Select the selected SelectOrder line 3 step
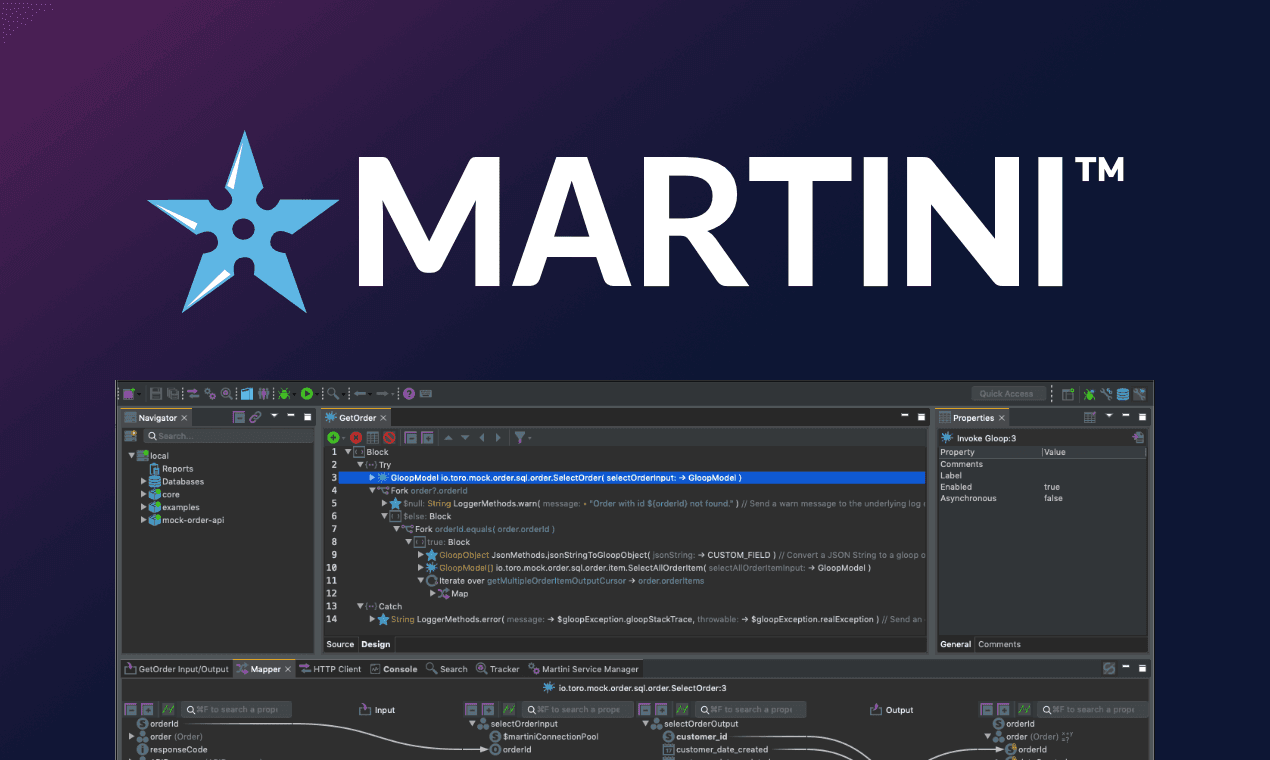Viewport: 1270px width, 760px height. point(632,478)
